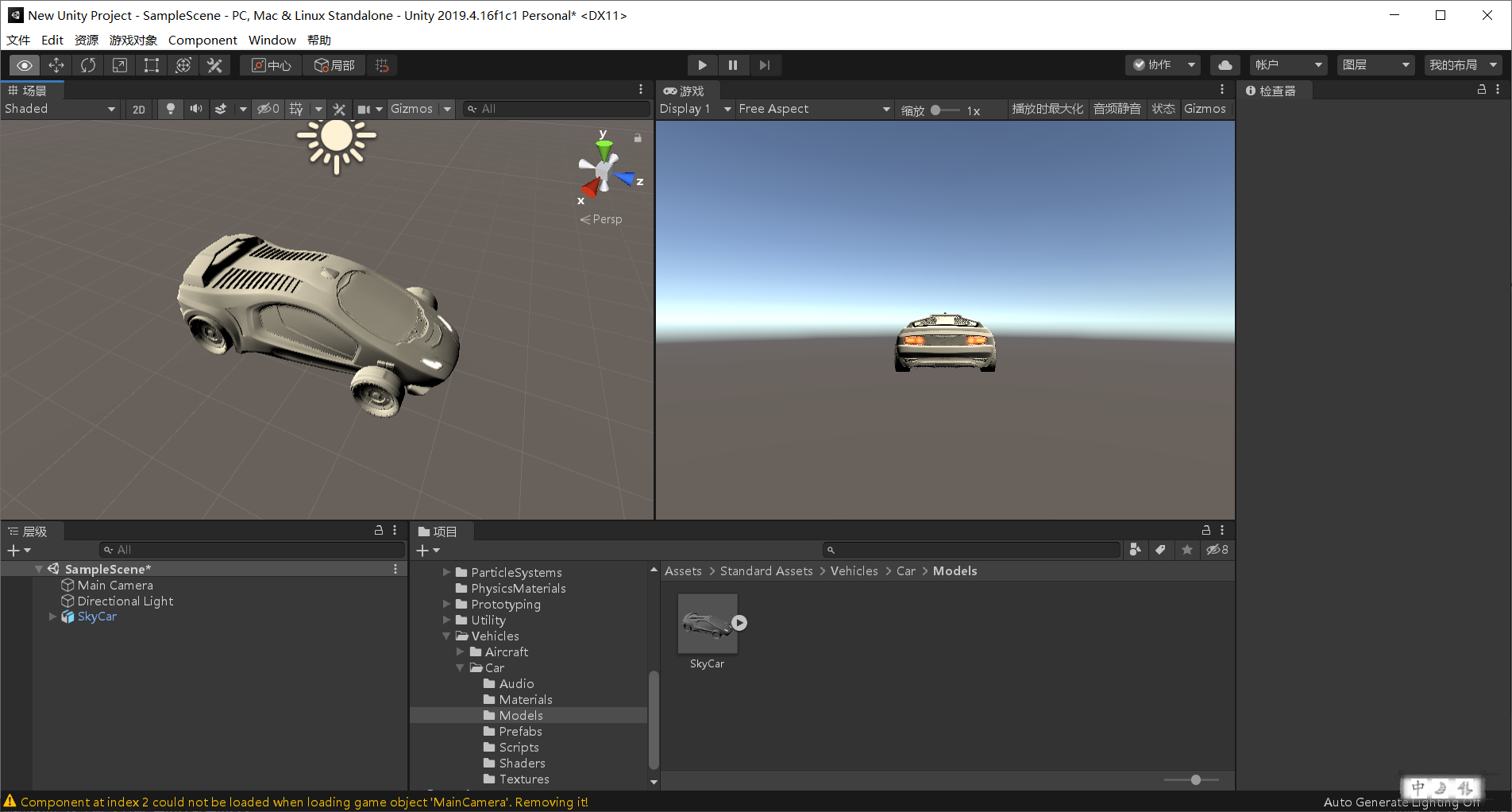The width and height of the screenshot is (1512, 812).
Task: Open the Display 1 dropdown
Action: (695, 109)
